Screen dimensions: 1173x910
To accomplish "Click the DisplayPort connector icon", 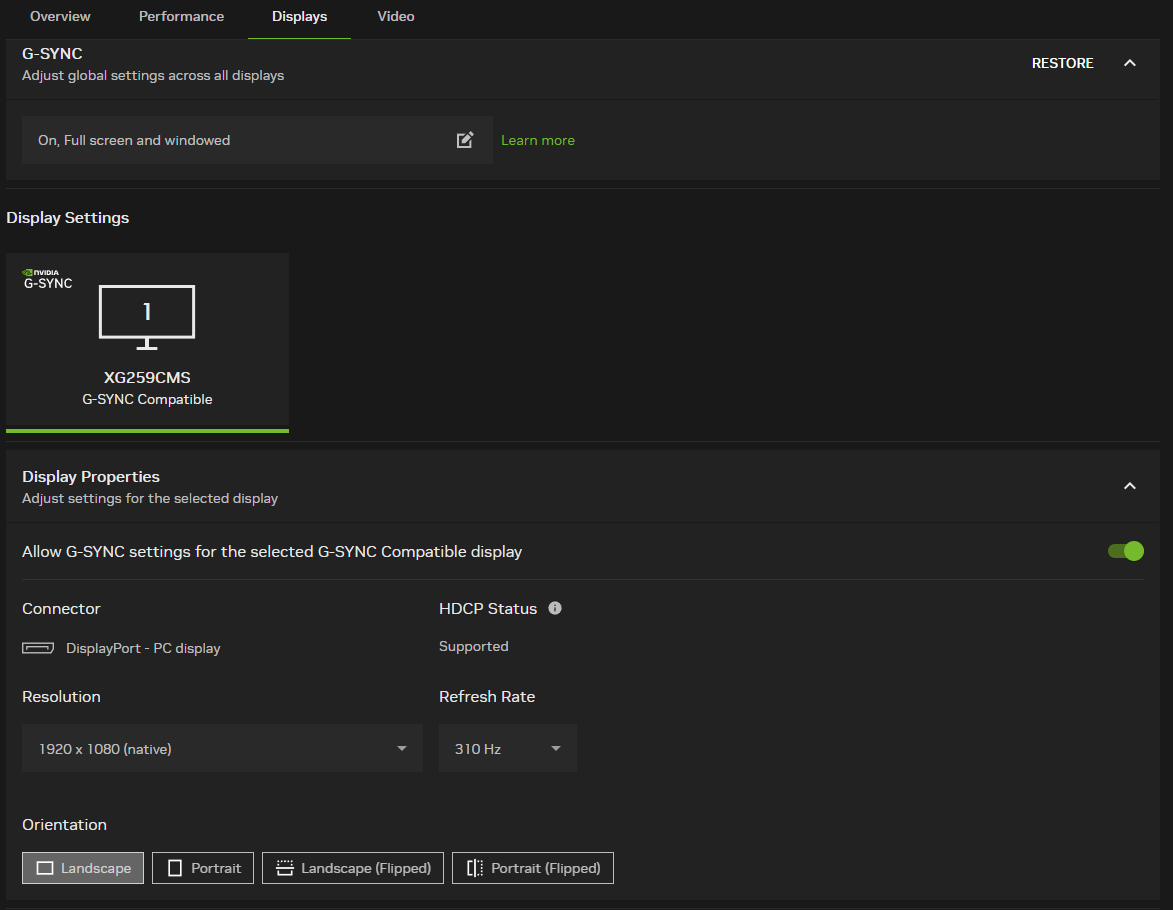I will pos(37,648).
